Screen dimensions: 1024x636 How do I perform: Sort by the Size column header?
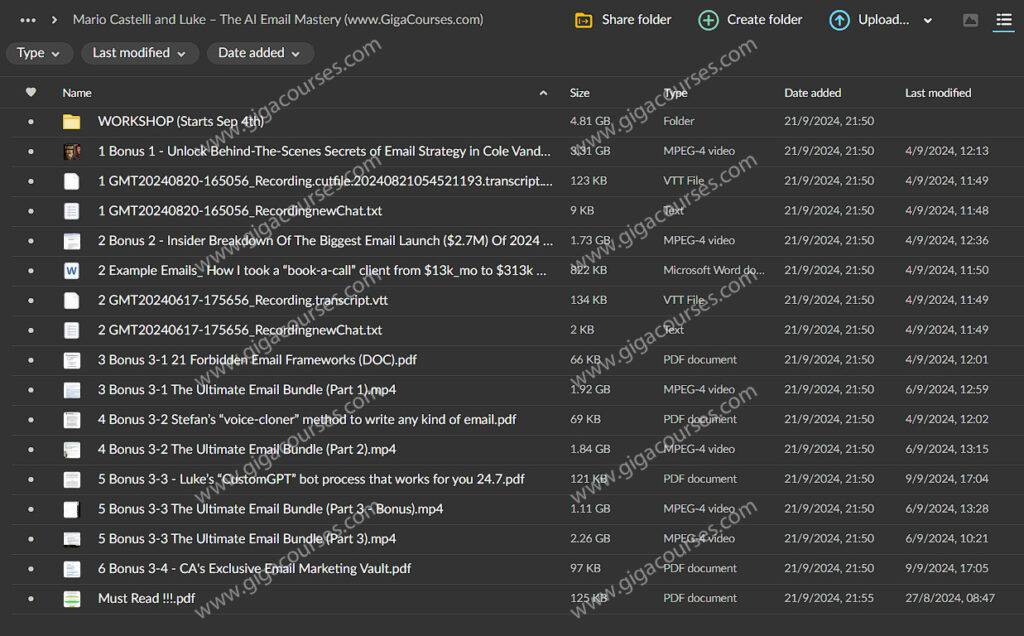(x=580, y=93)
